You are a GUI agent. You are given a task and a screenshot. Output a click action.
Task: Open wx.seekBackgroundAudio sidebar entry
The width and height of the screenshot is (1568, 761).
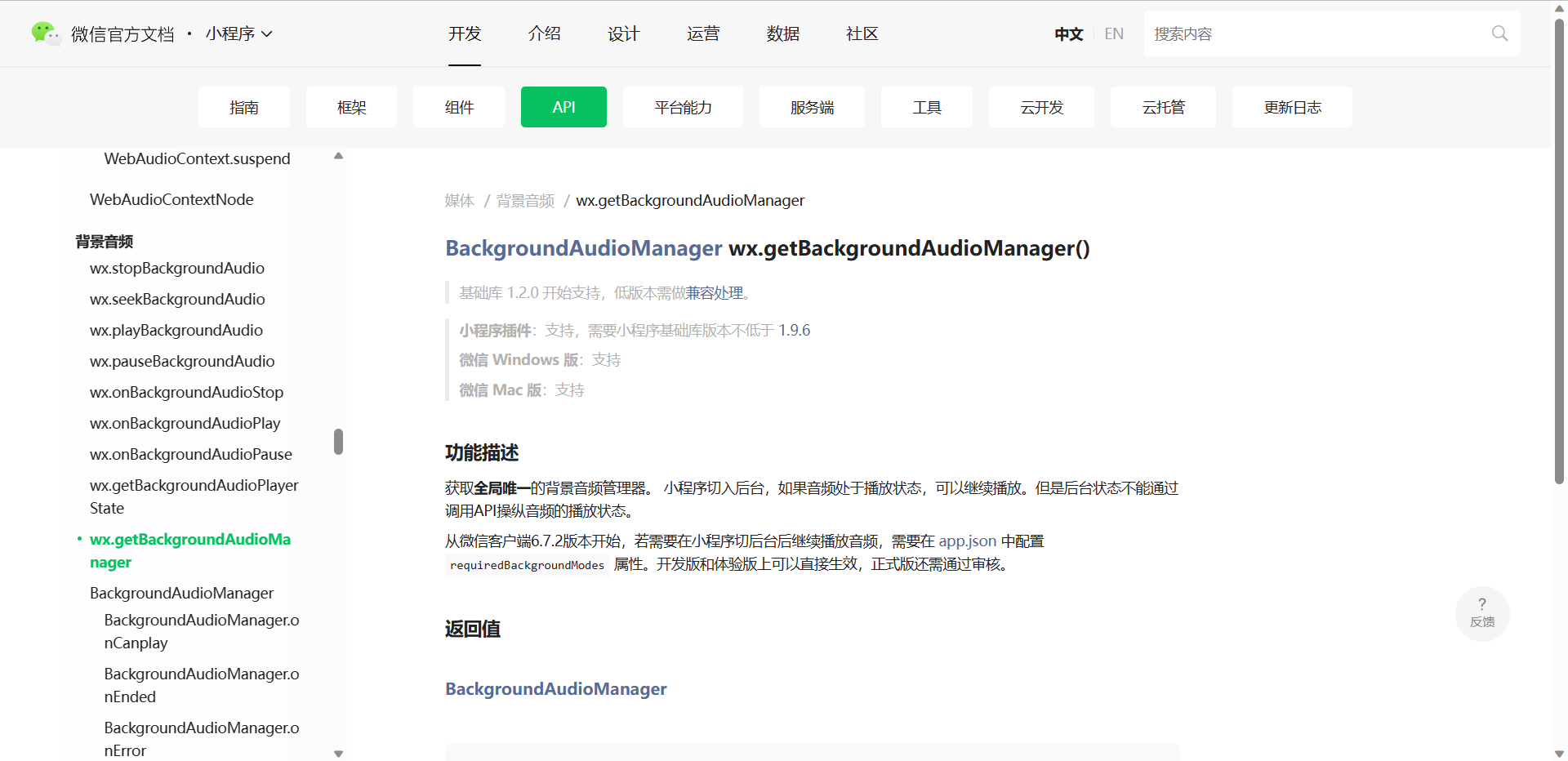pyautogui.click(x=177, y=299)
